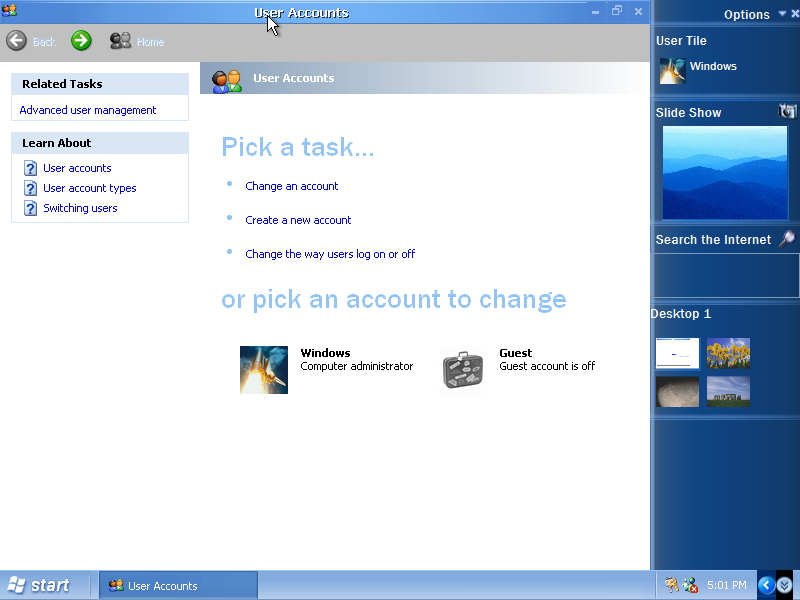This screenshot has height=600, width=800.
Task: Open the User account types help link
Action: tap(90, 188)
